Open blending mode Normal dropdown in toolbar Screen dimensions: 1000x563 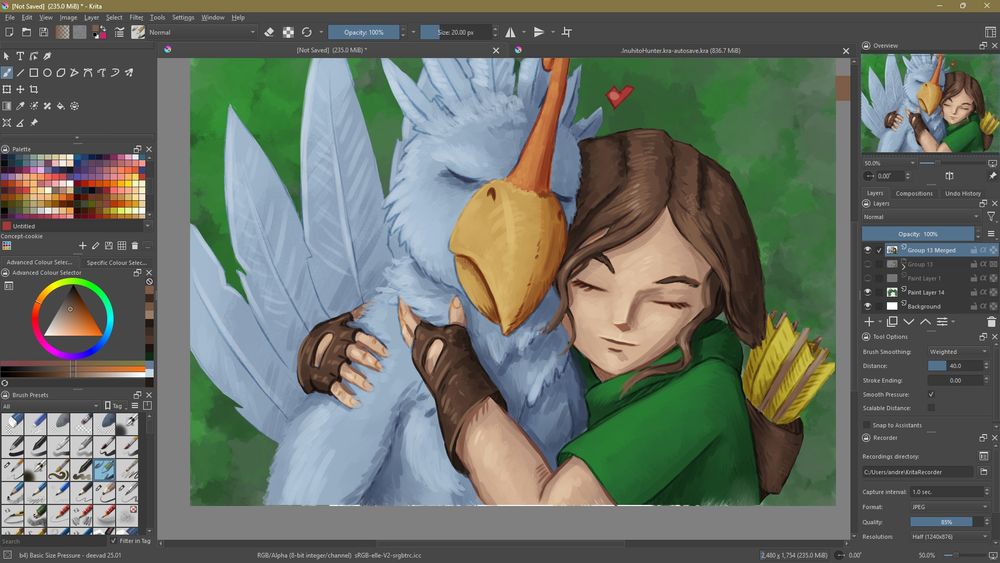coord(202,32)
